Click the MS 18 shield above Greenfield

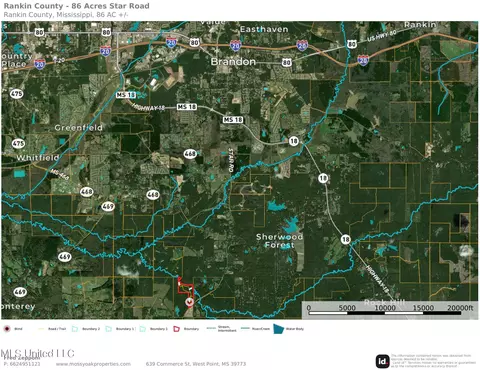(126, 95)
